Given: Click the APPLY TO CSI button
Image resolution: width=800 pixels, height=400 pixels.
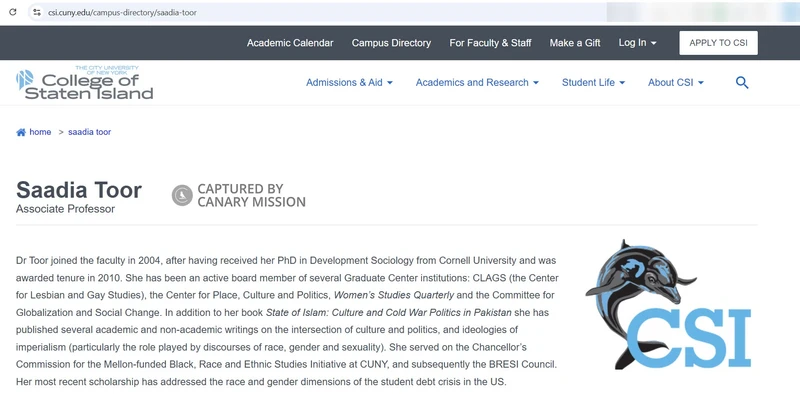Looking at the screenshot, I should [x=718, y=43].
